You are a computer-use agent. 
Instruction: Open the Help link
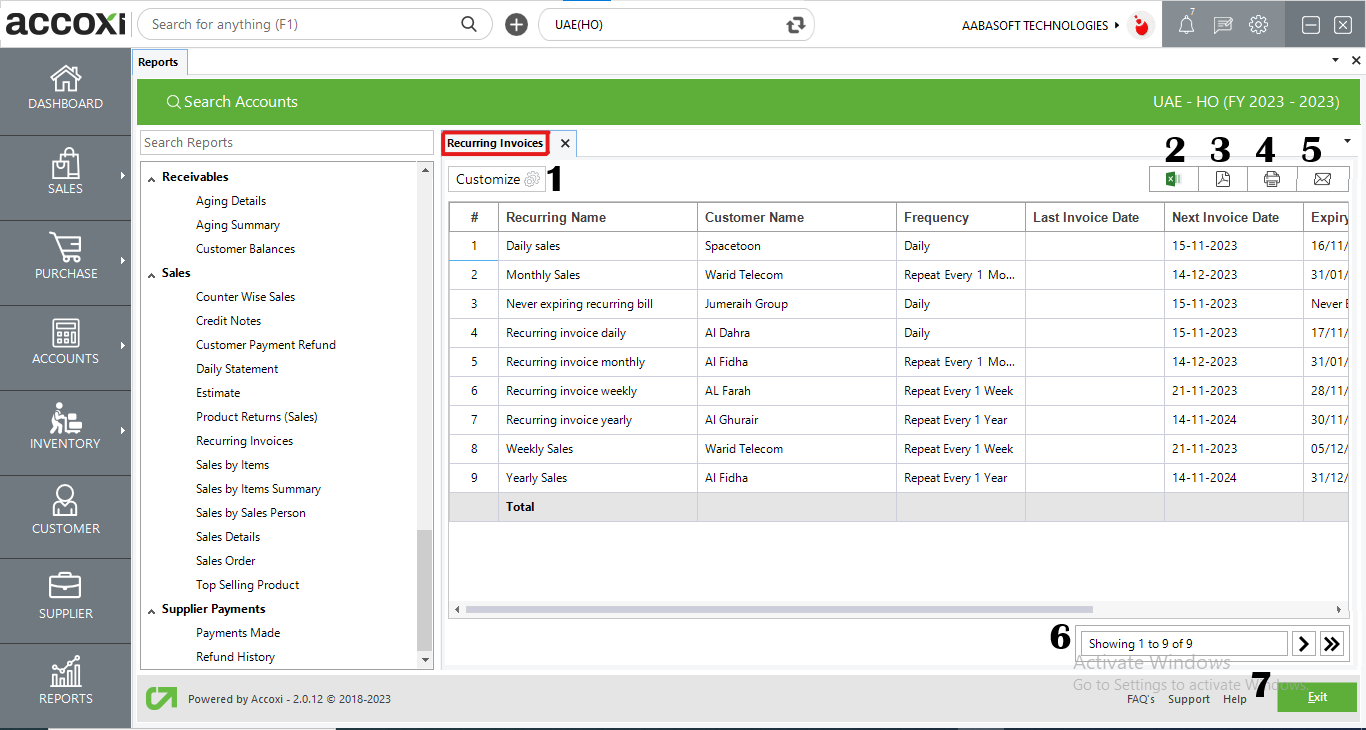(x=1234, y=699)
